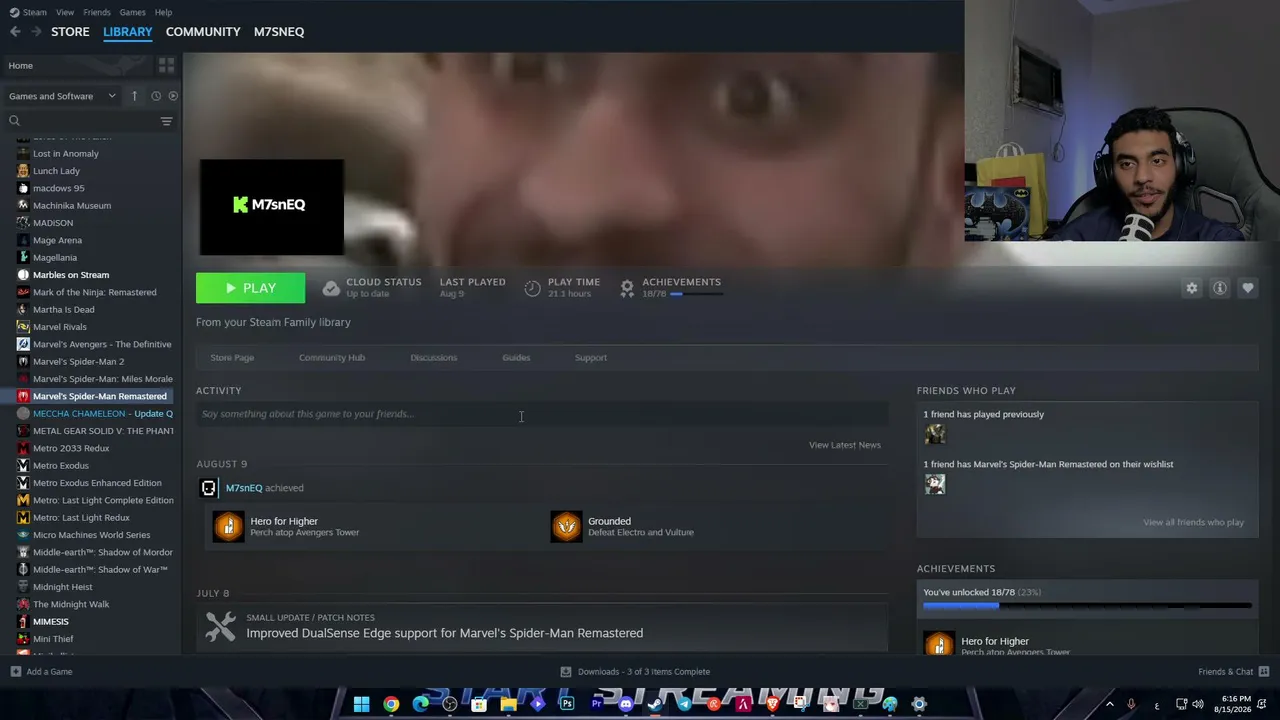Screen dimensions: 1280x720
Task: Click the M7snEQ username in activity
Action: click(x=244, y=488)
